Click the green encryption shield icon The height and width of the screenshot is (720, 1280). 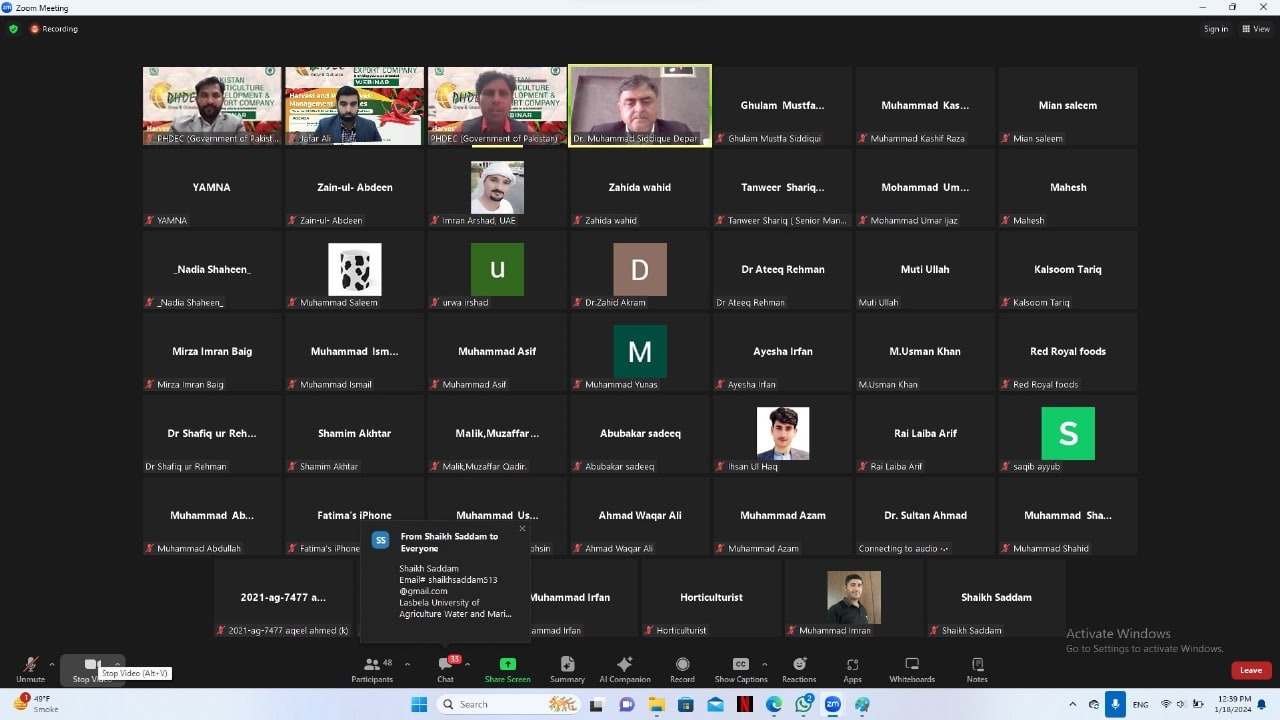(x=13, y=29)
